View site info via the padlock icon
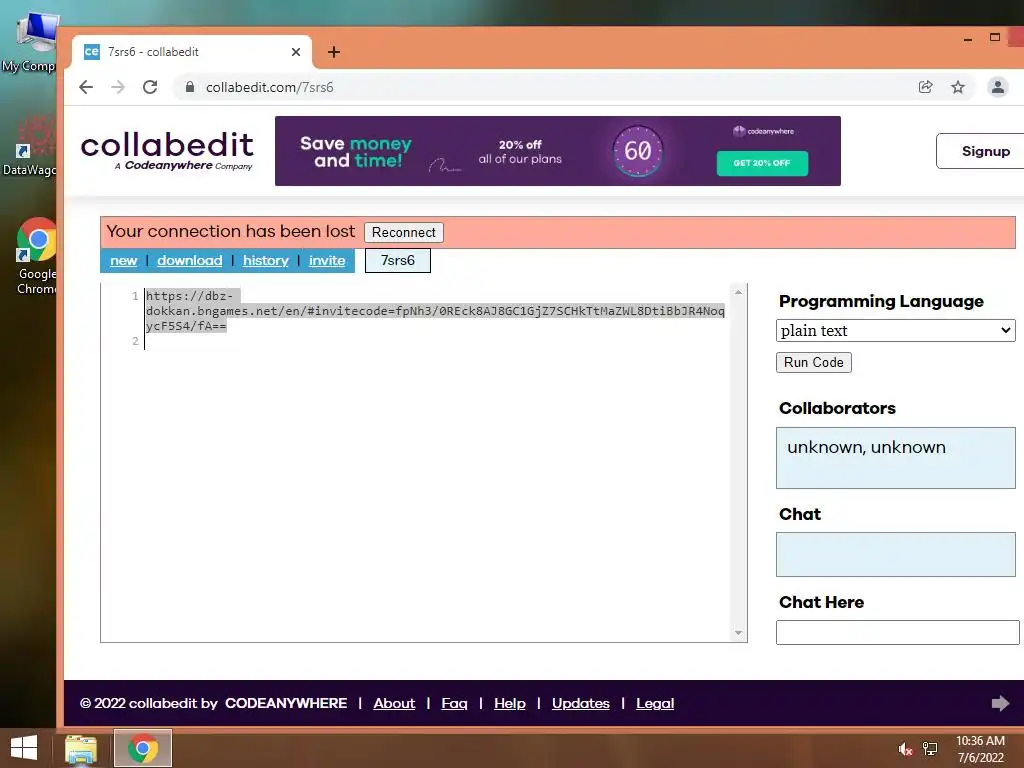Viewport: 1024px width, 768px height. [189, 87]
